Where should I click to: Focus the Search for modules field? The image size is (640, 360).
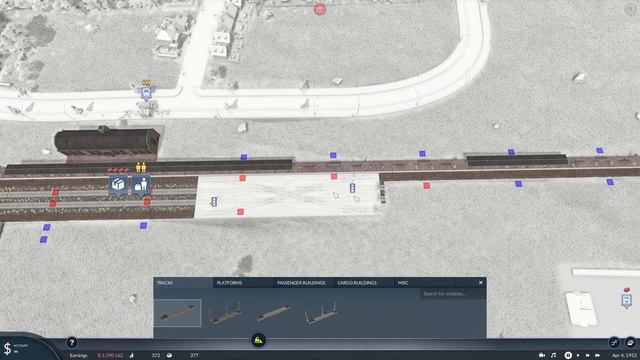click(x=452, y=293)
